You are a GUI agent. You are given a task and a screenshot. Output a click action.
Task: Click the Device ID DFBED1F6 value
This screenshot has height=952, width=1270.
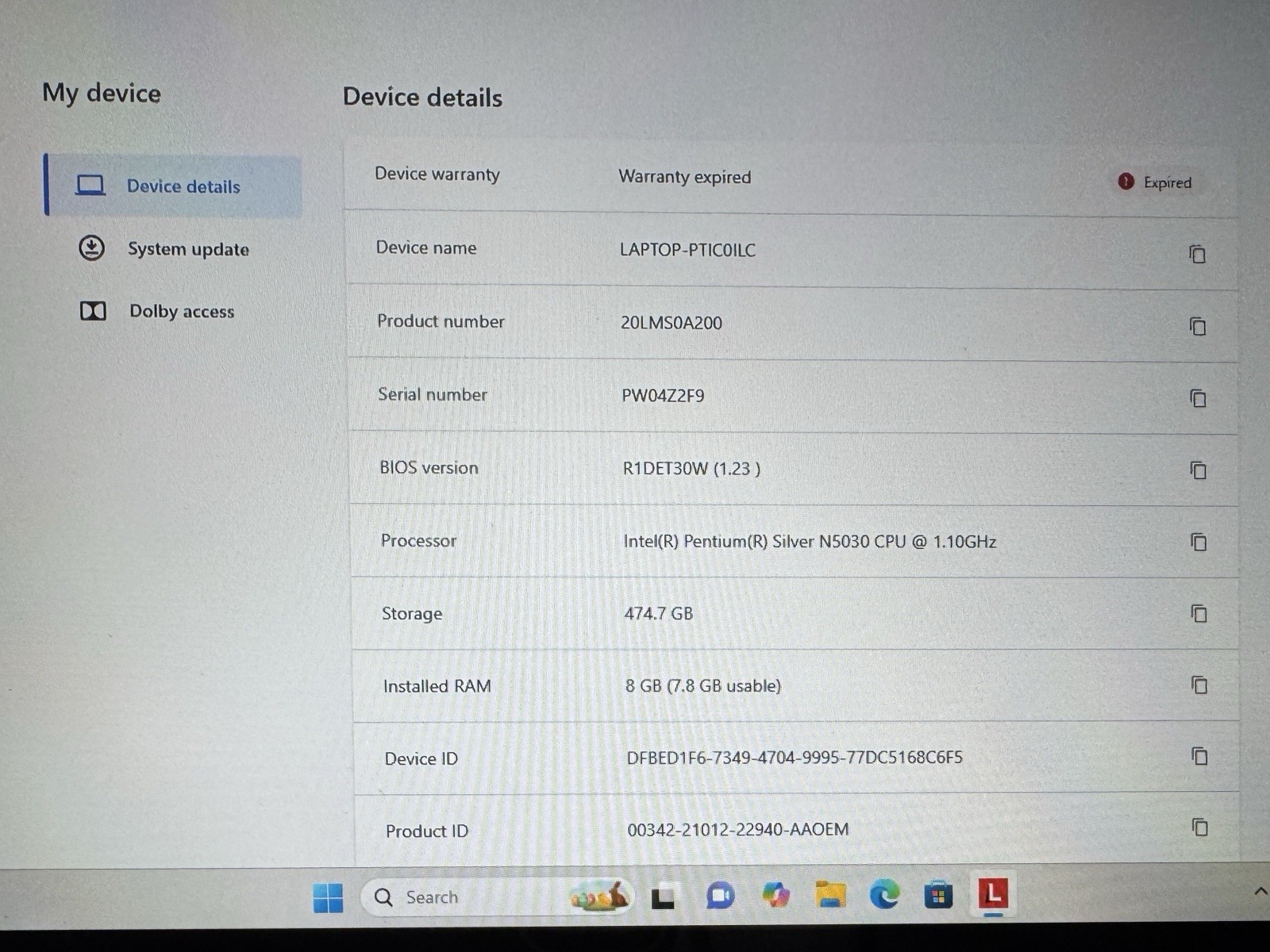click(x=795, y=758)
